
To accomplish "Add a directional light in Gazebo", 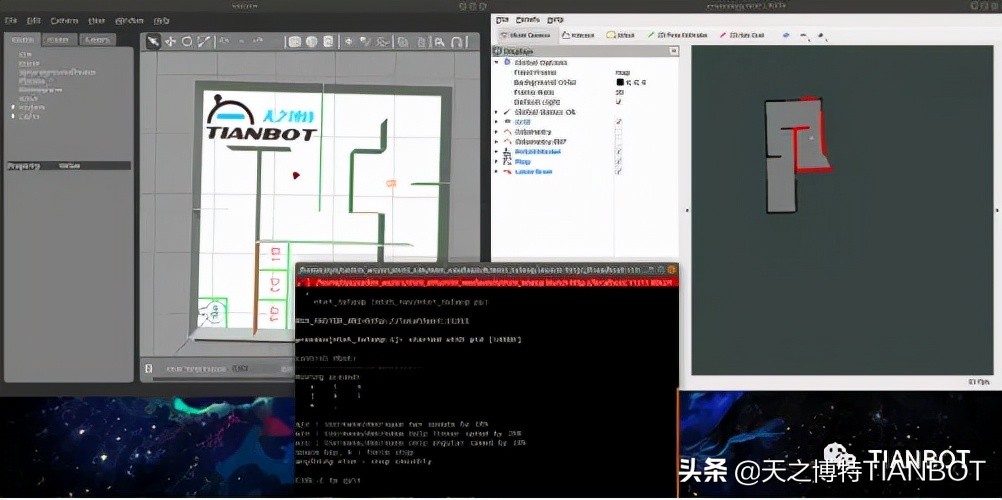I will pyautogui.click(x=382, y=42).
